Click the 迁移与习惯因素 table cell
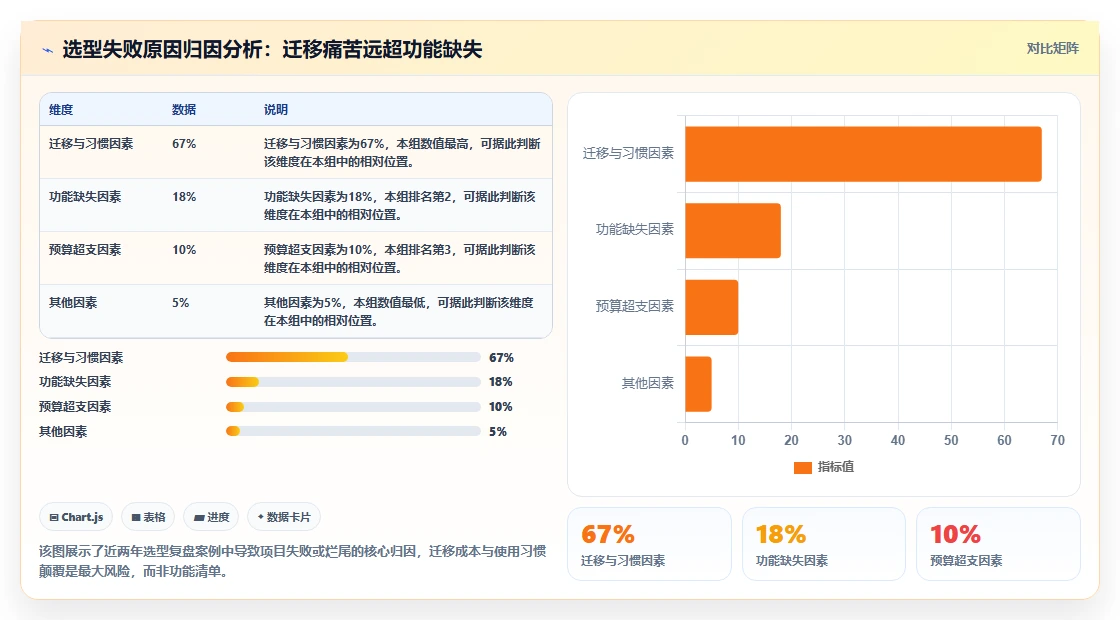This screenshot has width=1120, height=620. [x=91, y=144]
